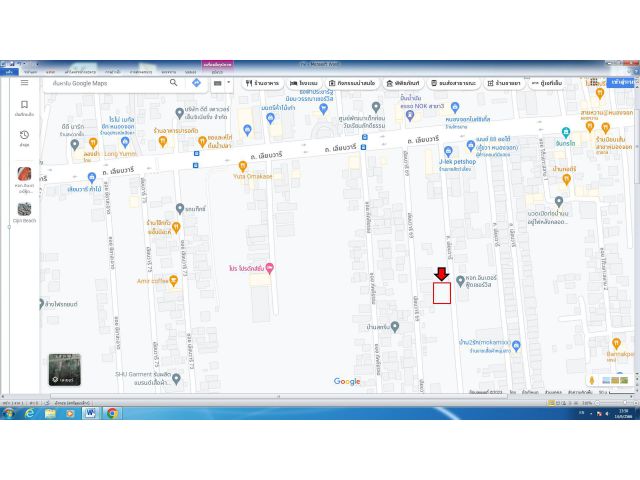Screen dimensions: 640x480
Task: Click the Bannakpao restaurant pin
Action: 616,343
